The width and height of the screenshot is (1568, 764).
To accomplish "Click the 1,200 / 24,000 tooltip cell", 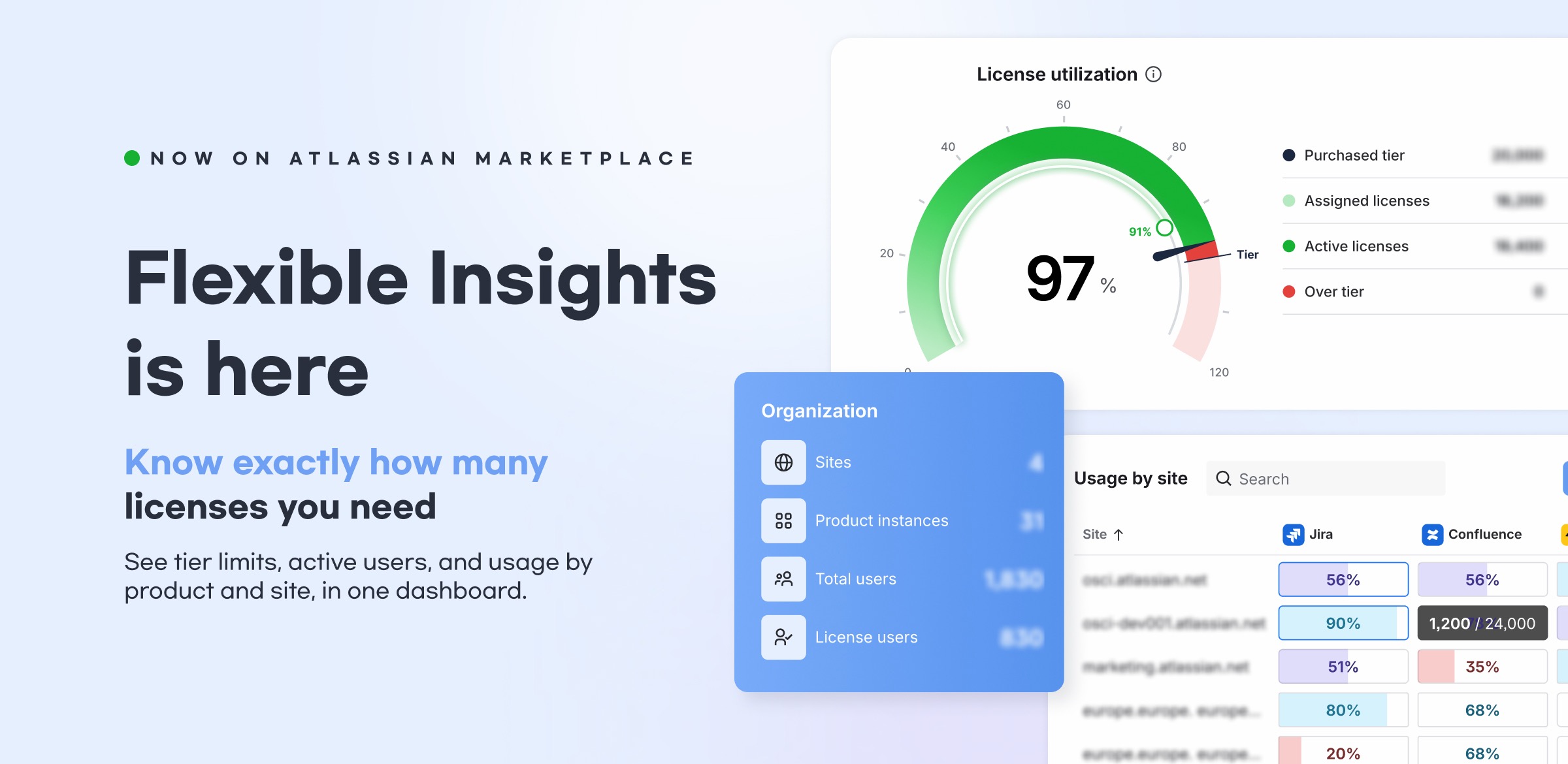I will click(1482, 623).
